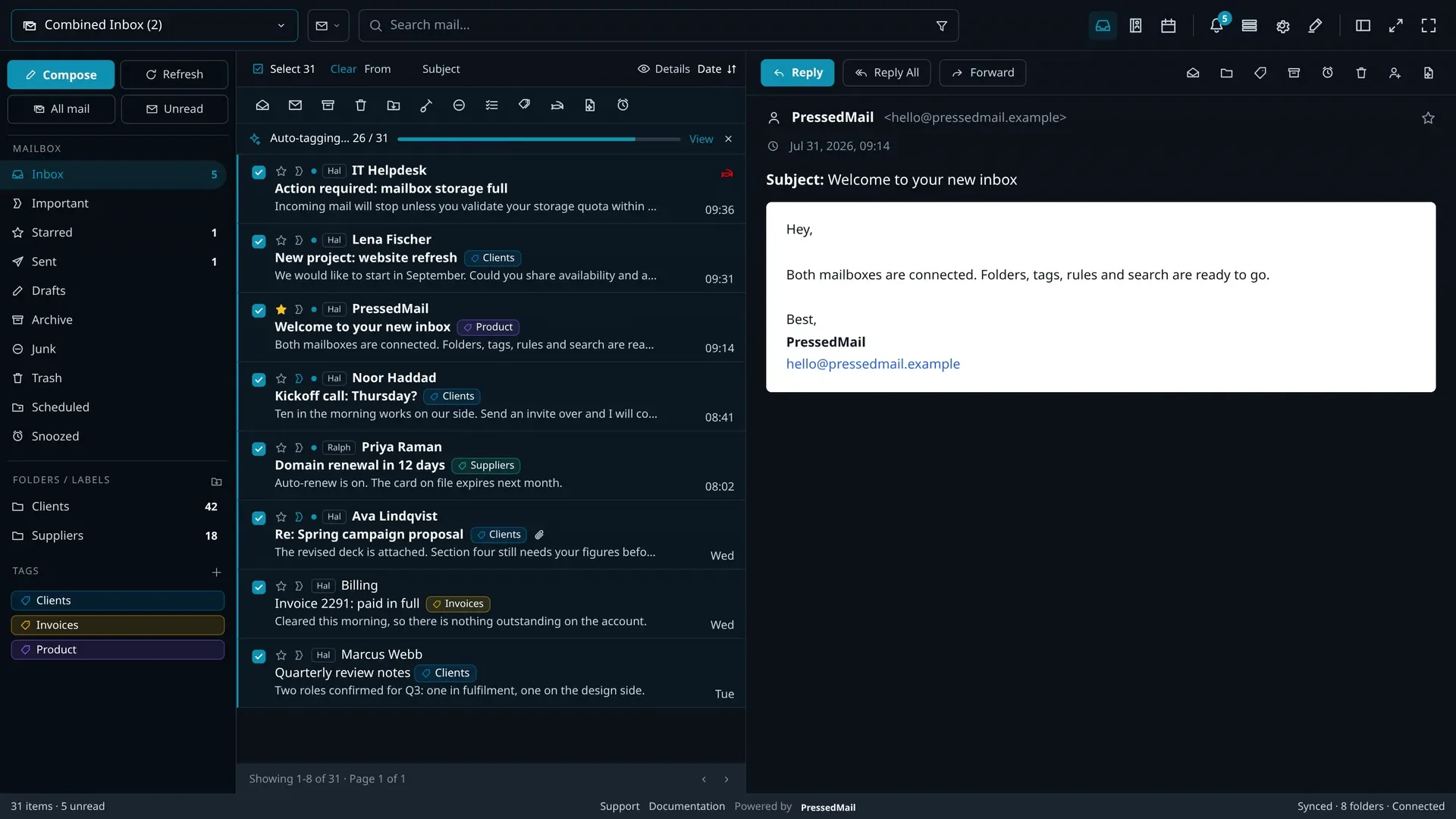The width and height of the screenshot is (1456, 819).
Task: Click the sparkle document icon in list toolbar
Action: [x=590, y=105]
